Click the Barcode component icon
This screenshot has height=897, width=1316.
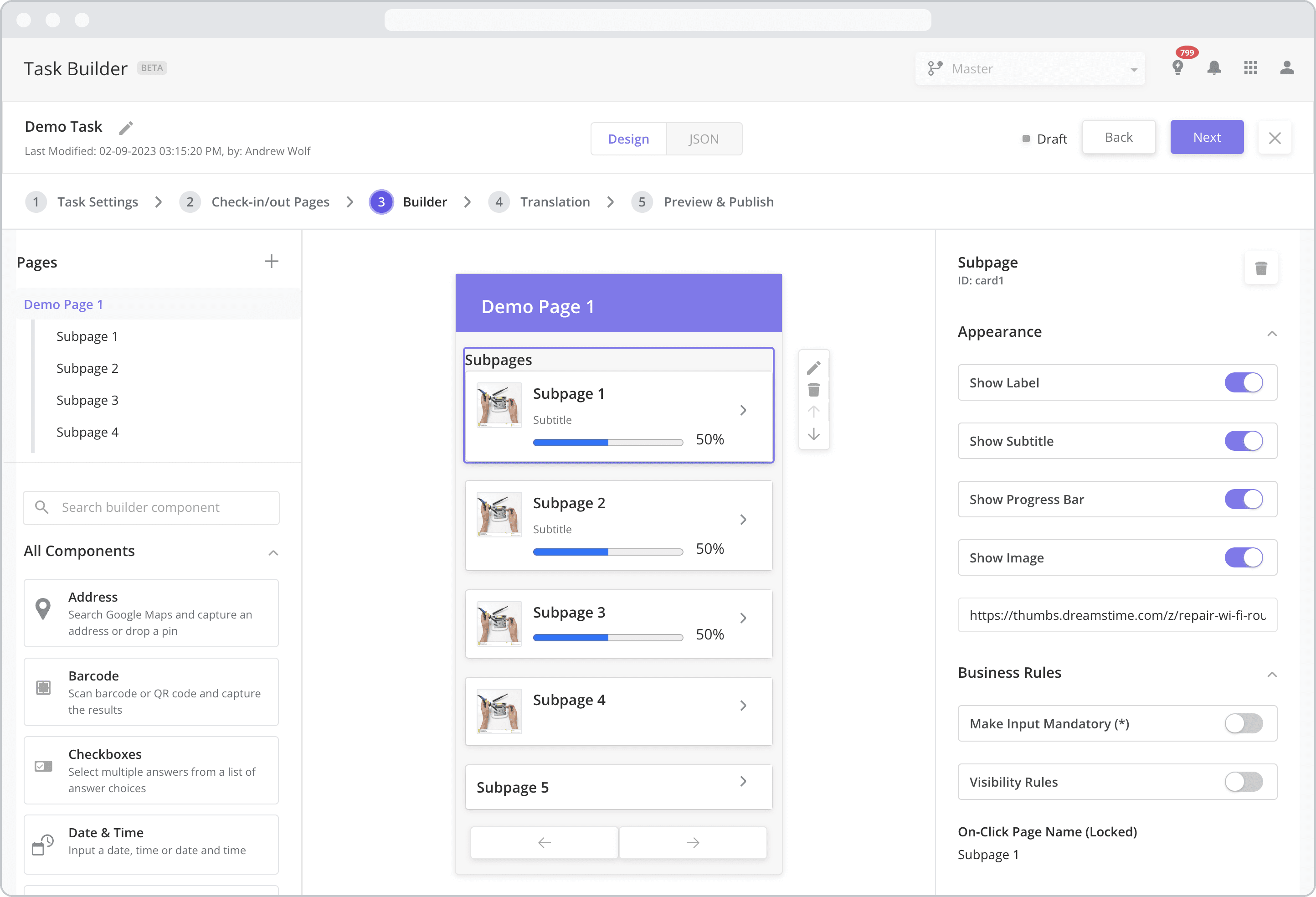click(x=43, y=687)
